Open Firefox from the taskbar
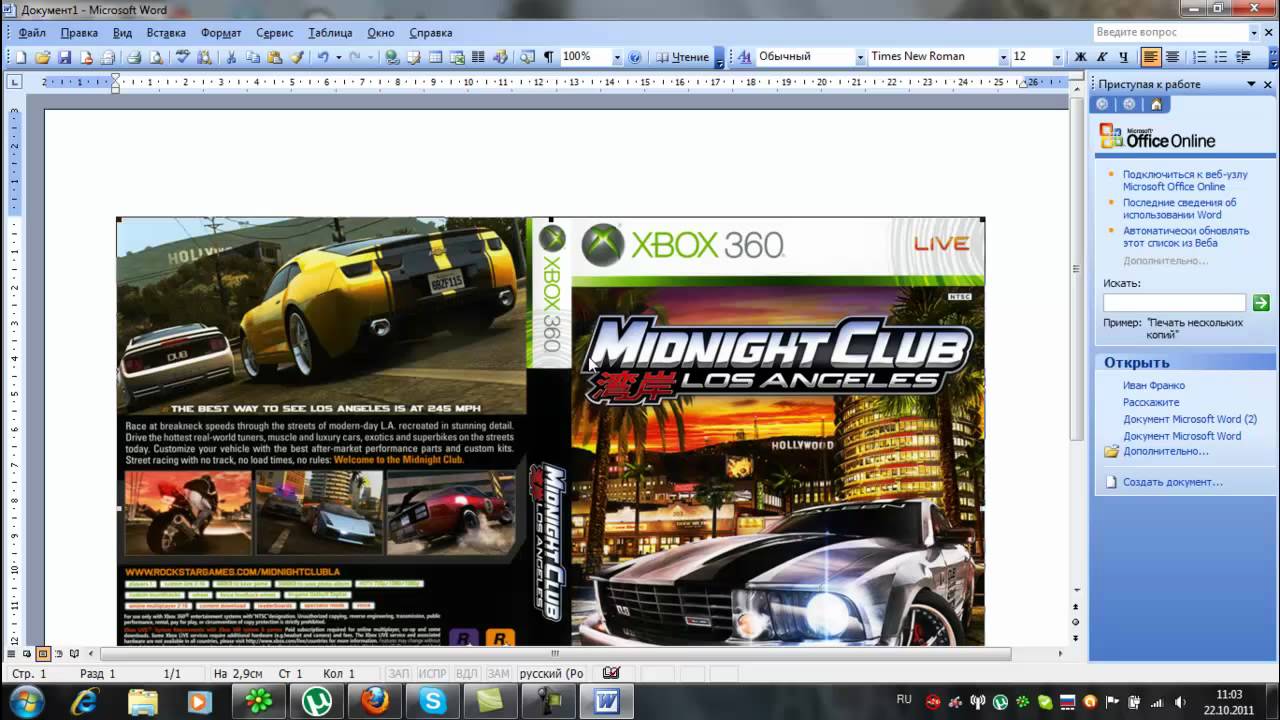Image resolution: width=1280 pixels, height=720 pixels. pyautogui.click(x=375, y=701)
